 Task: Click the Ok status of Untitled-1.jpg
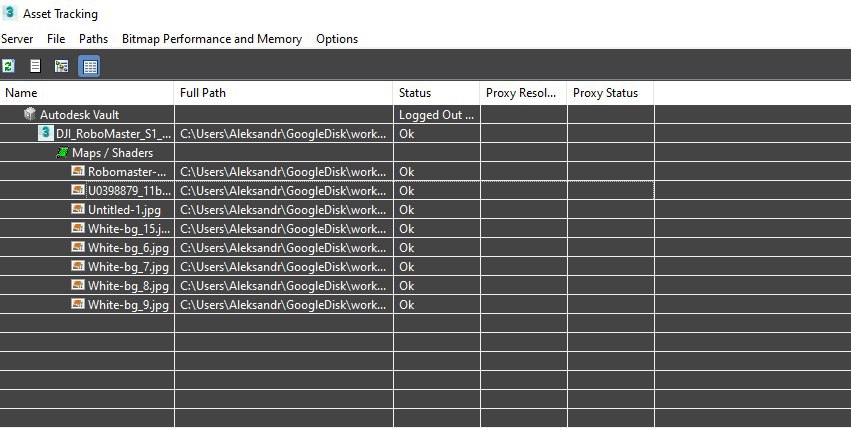[407, 209]
